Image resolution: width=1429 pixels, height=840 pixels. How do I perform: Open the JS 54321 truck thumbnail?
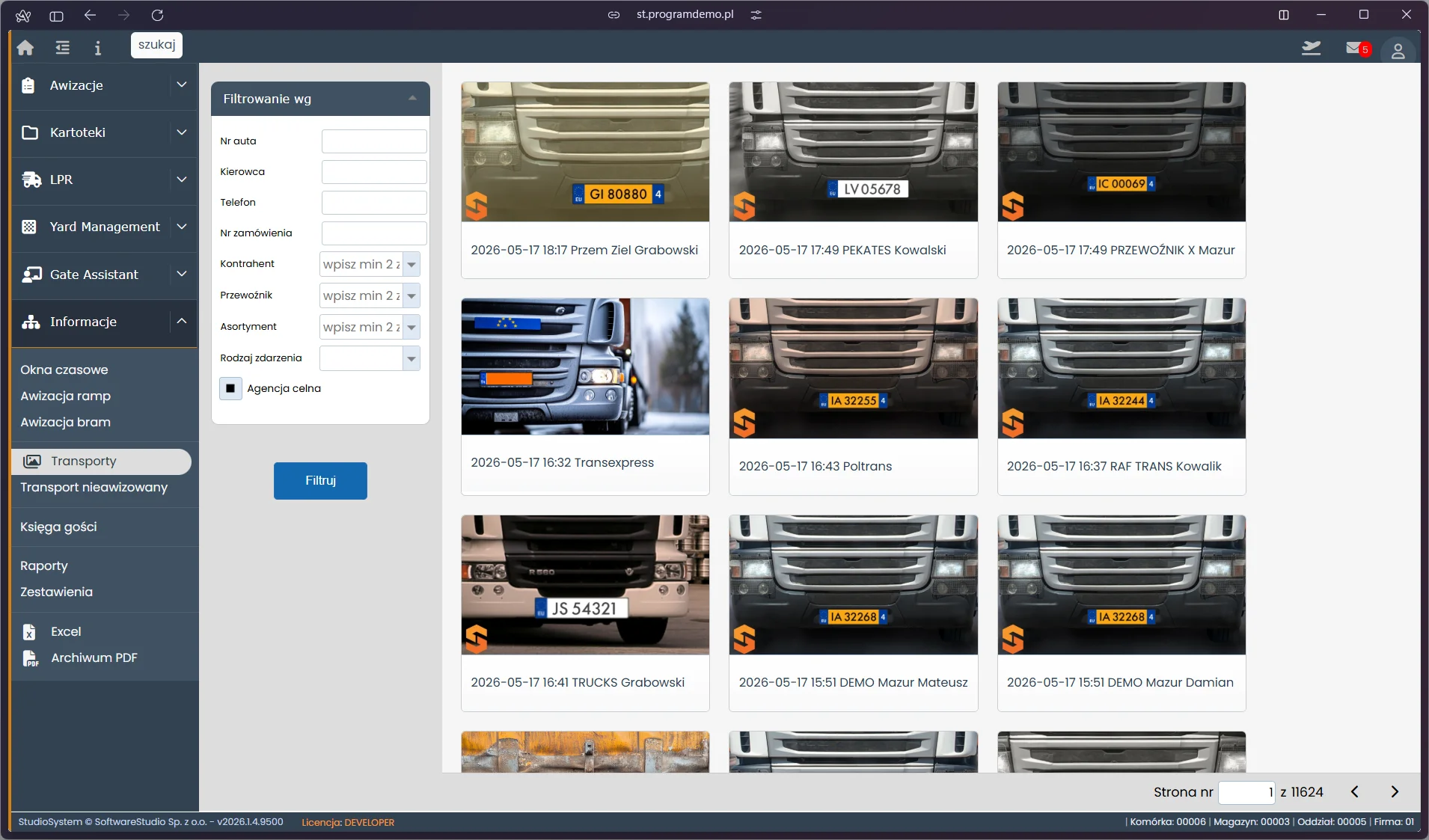(585, 585)
